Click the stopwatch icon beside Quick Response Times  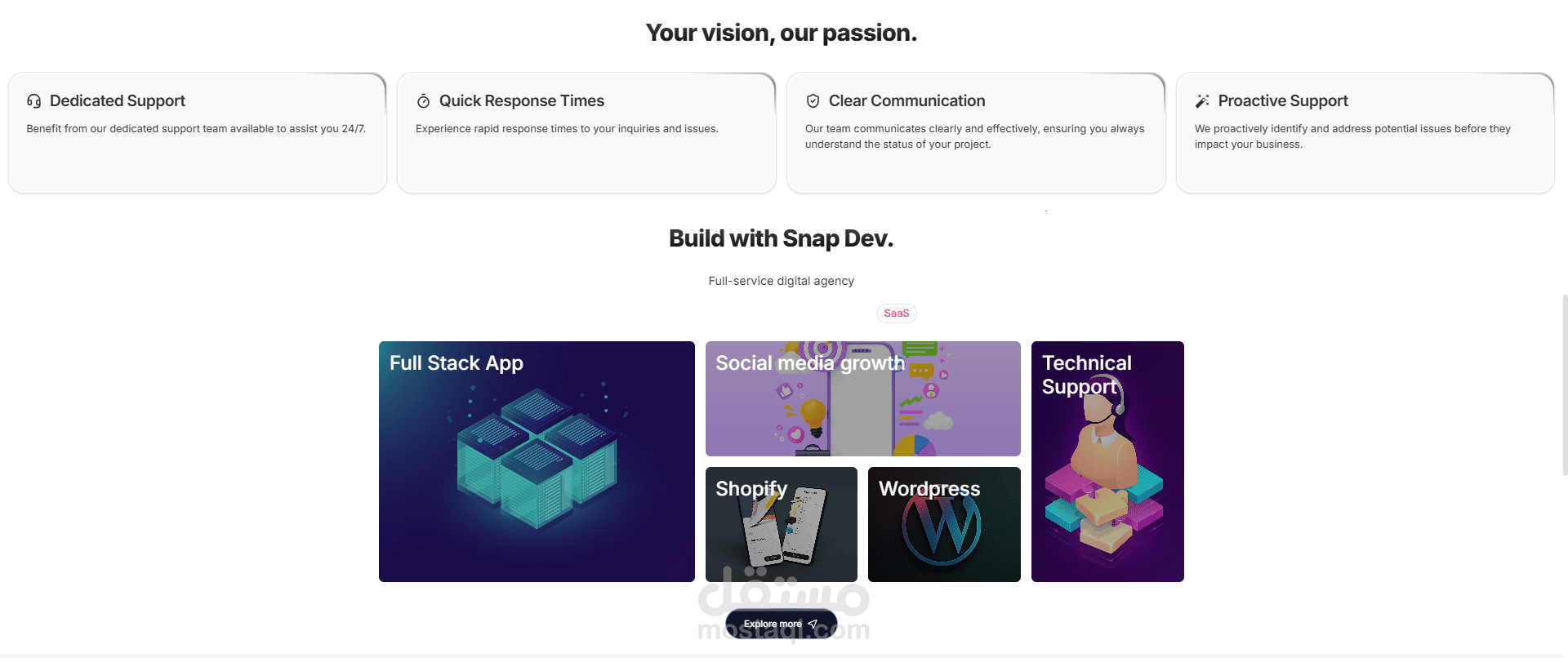[423, 101]
